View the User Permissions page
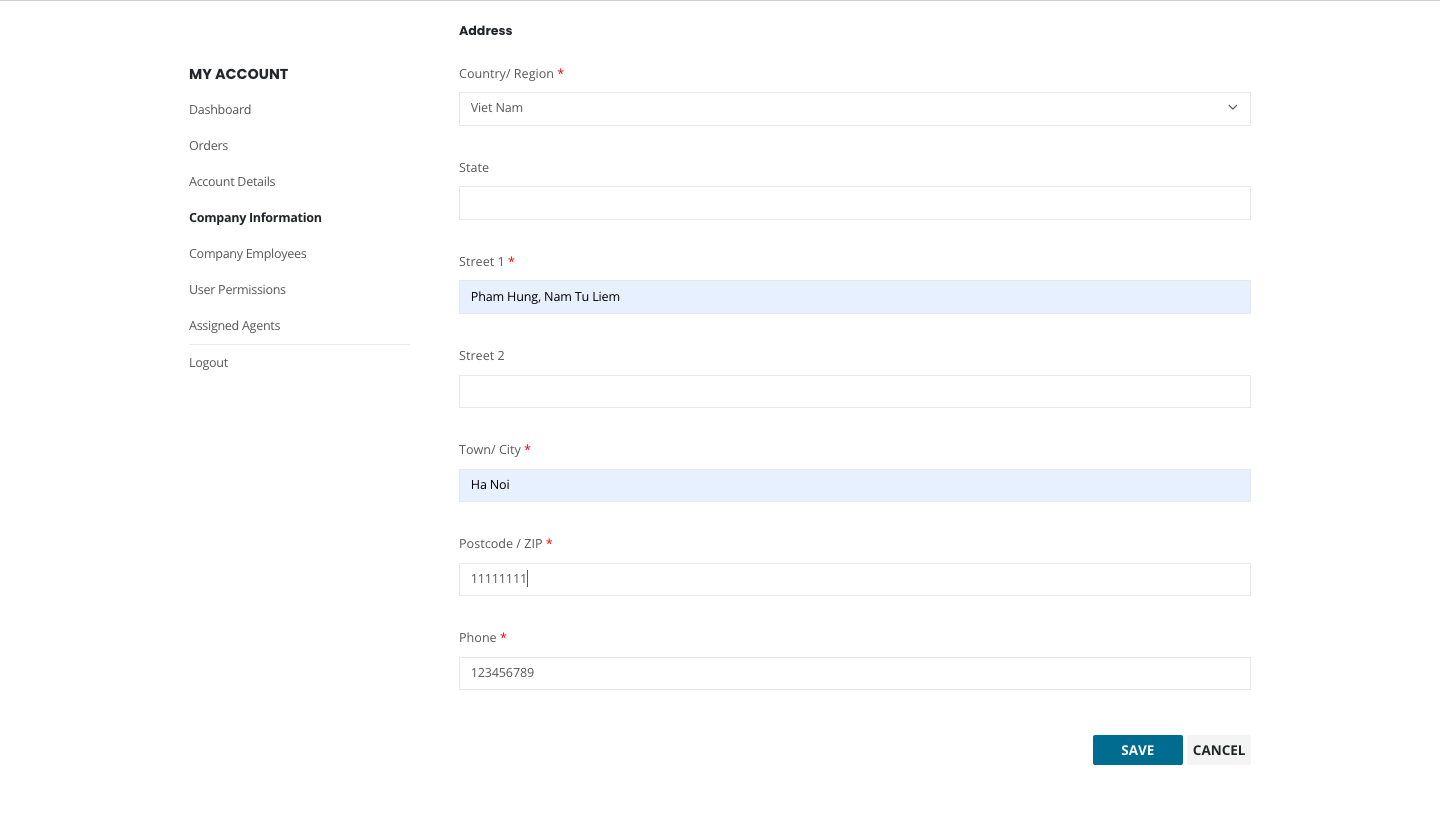 237,290
